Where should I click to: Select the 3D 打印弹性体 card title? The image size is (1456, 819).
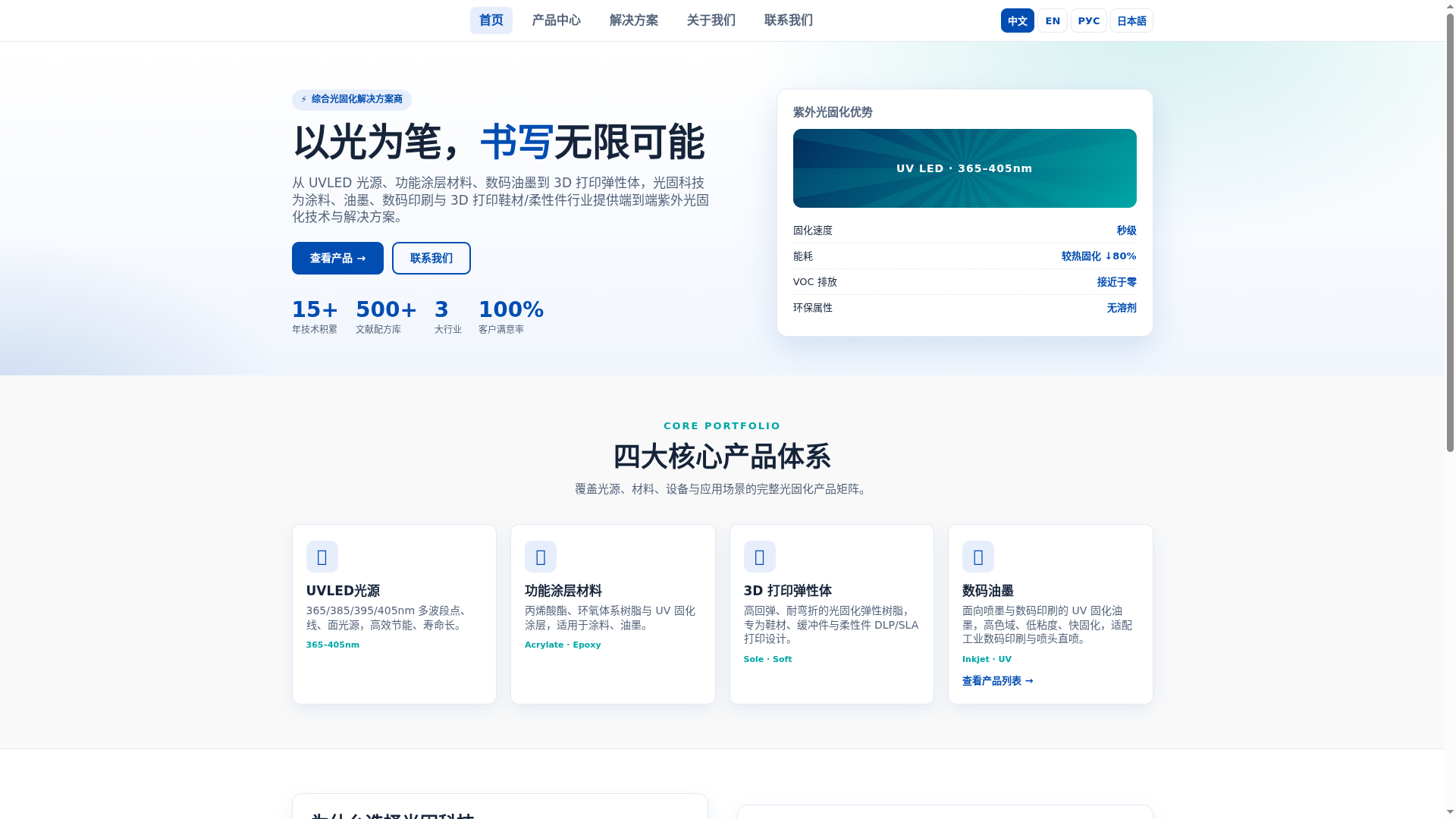(787, 591)
